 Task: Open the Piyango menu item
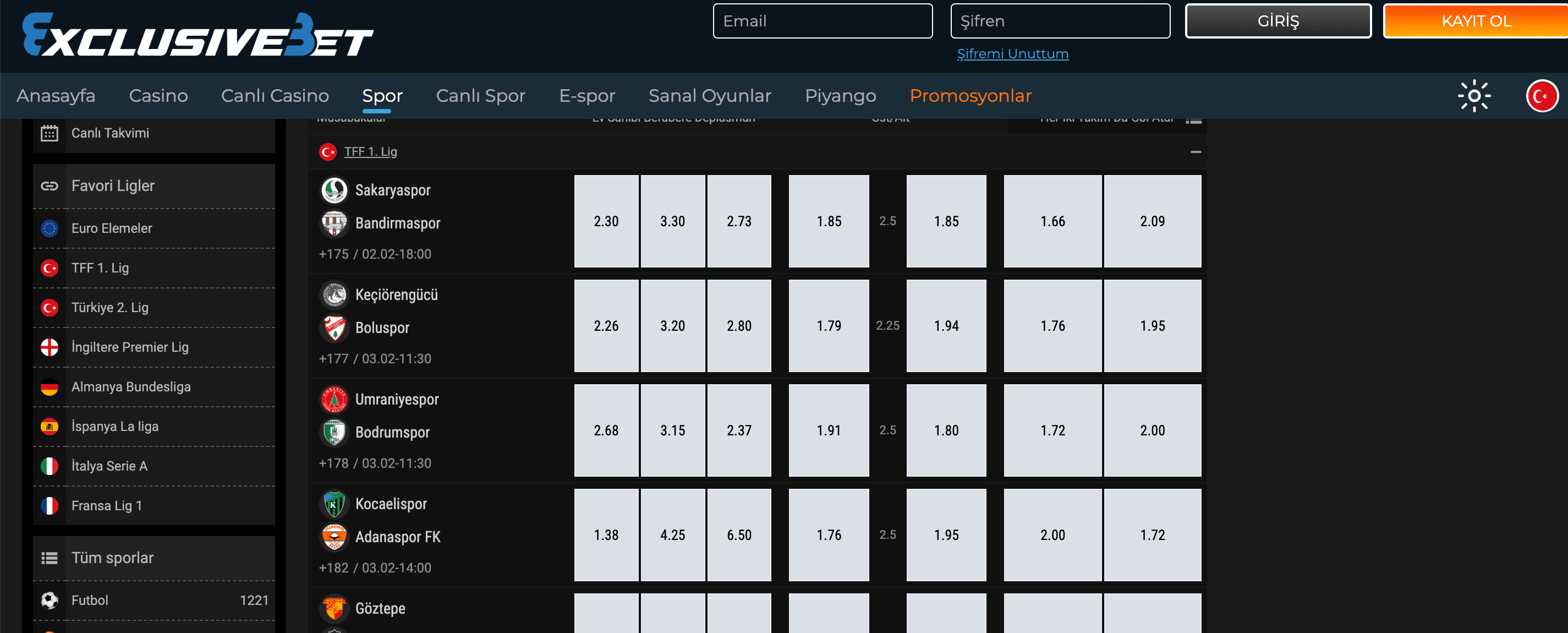[840, 96]
